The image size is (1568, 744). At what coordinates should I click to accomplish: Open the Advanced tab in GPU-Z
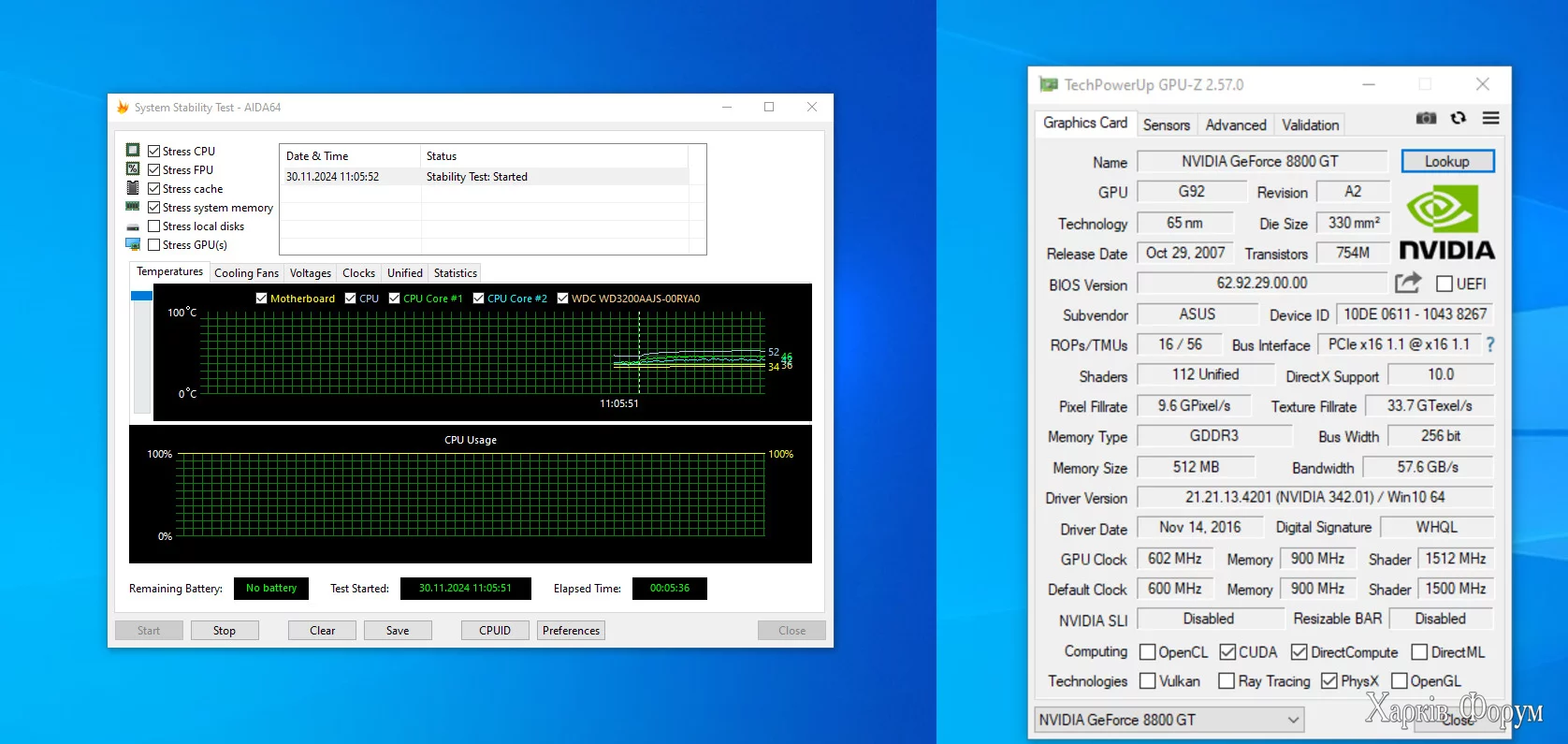tap(1235, 125)
